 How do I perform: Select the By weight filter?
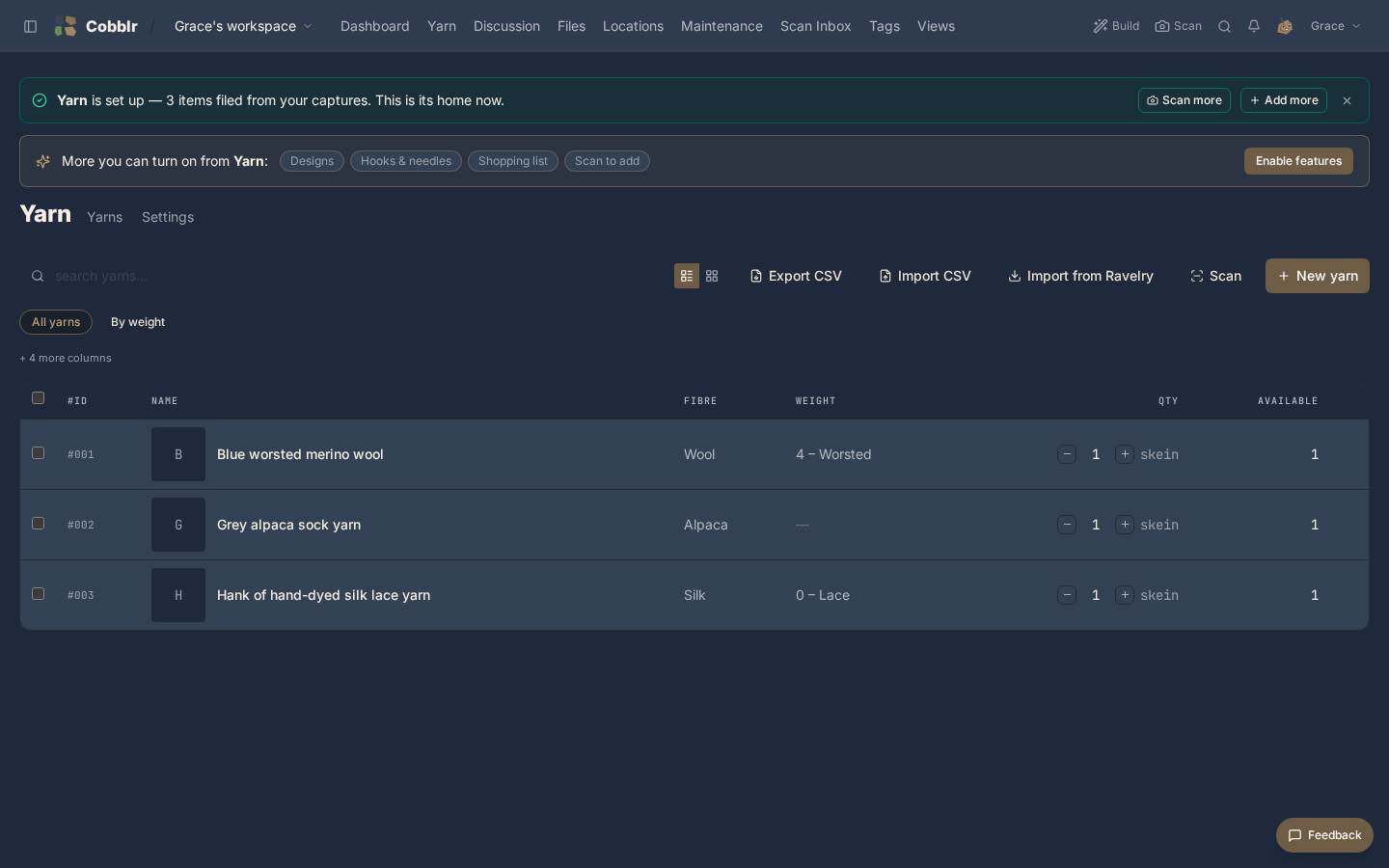coord(138,322)
